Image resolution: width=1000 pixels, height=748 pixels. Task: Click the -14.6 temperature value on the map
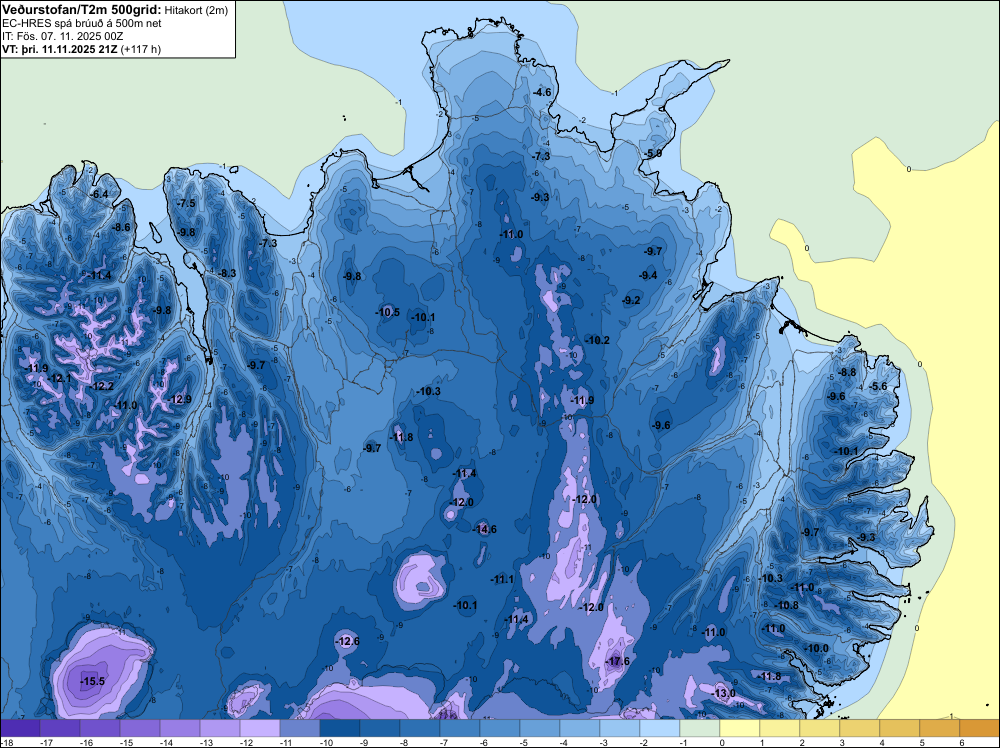click(x=484, y=529)
